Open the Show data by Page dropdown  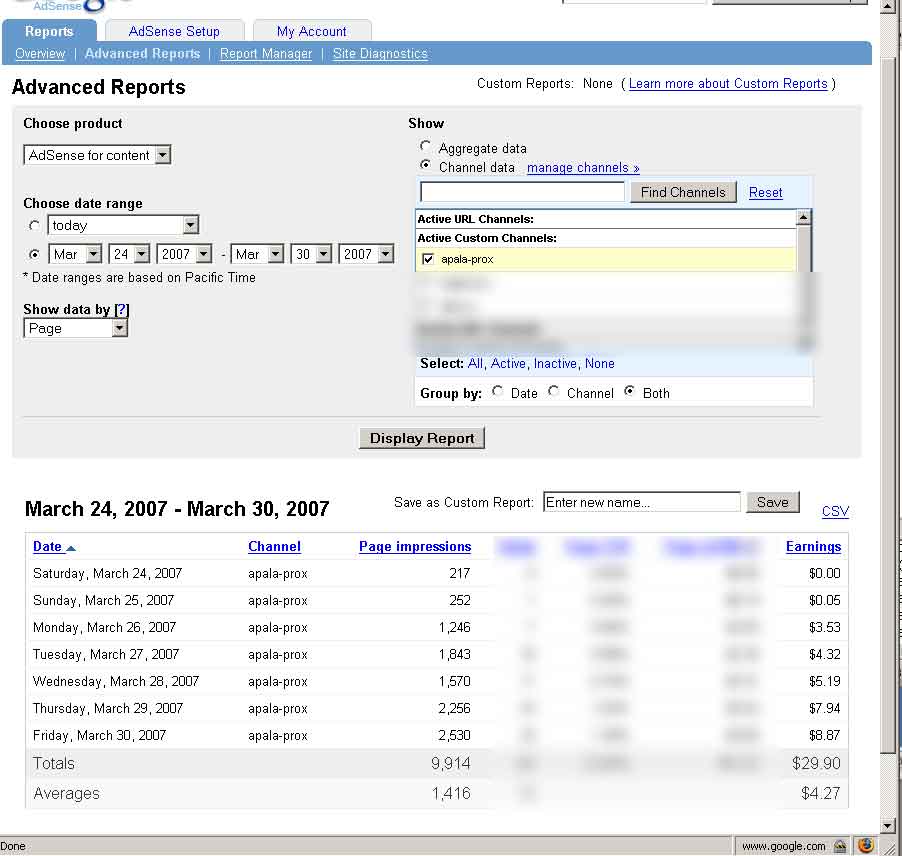(75, 328)
